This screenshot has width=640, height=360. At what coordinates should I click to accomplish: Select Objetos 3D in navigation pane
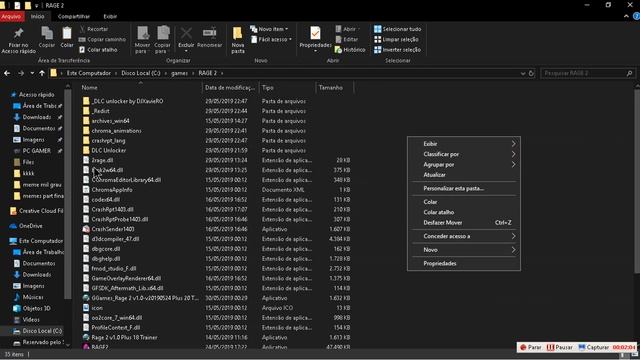[x=36, y=309]
